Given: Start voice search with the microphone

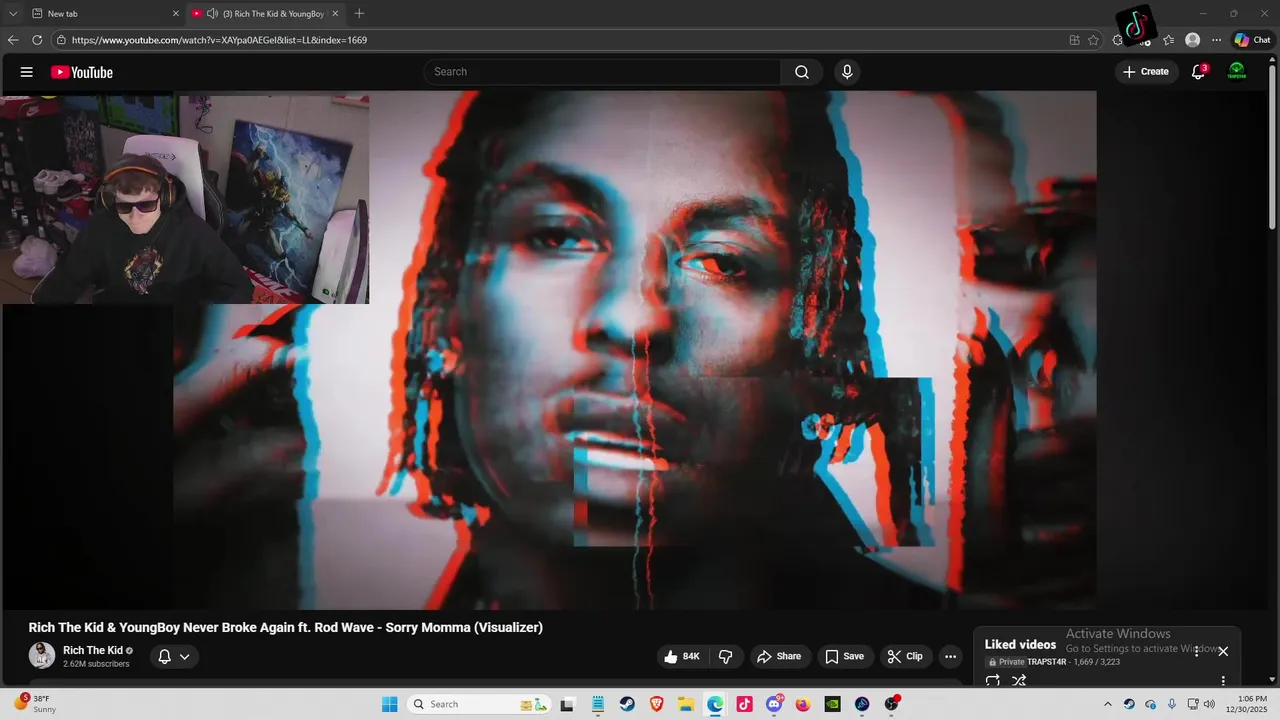Looking at the screenshot, I should (x=847, y=72).
